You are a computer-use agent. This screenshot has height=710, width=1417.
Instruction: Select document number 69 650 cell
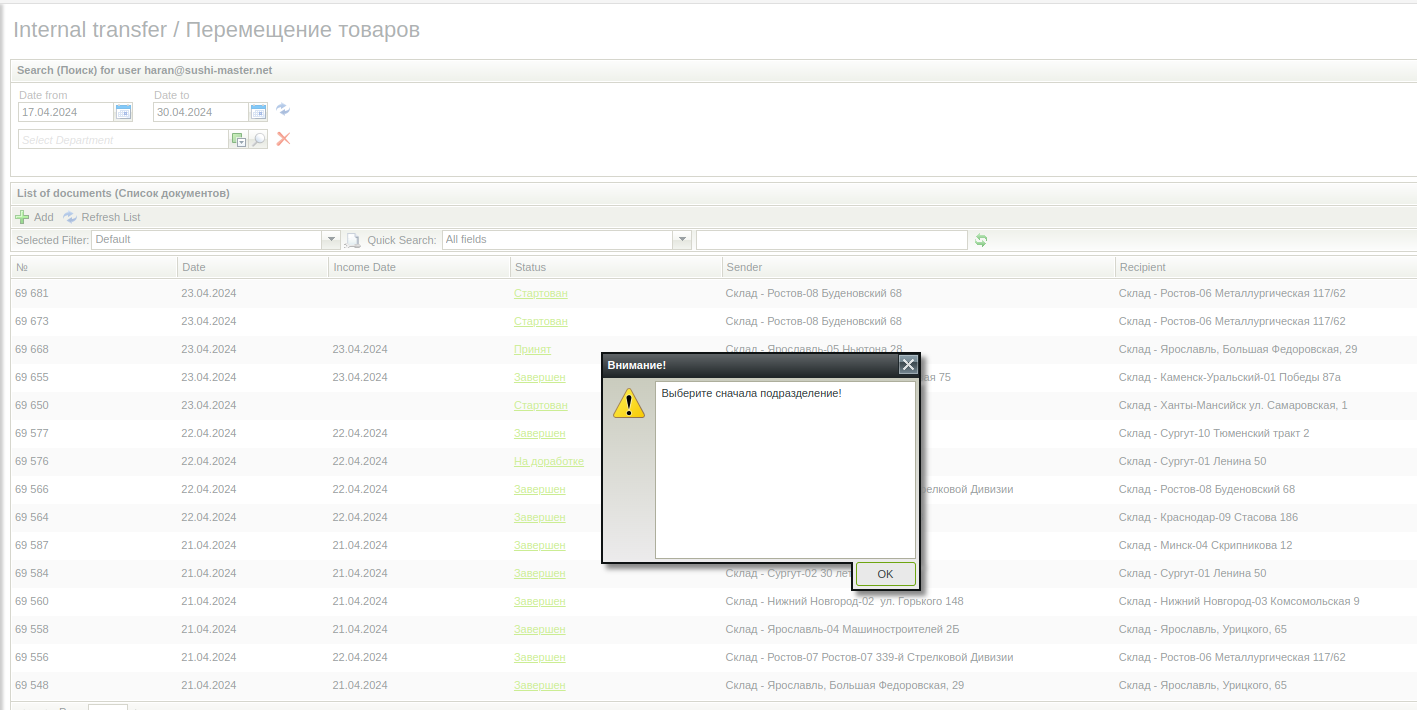[x=32, y=405]
